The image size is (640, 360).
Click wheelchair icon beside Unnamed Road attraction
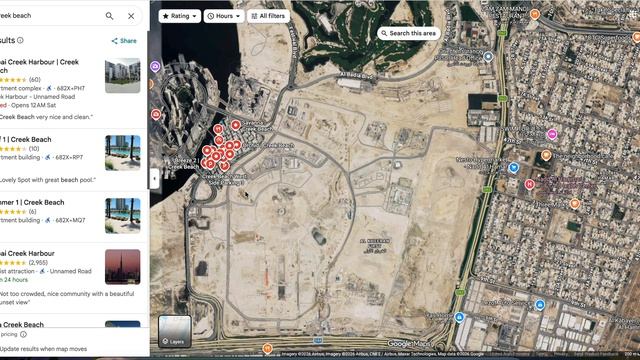[x=42, y=271]
